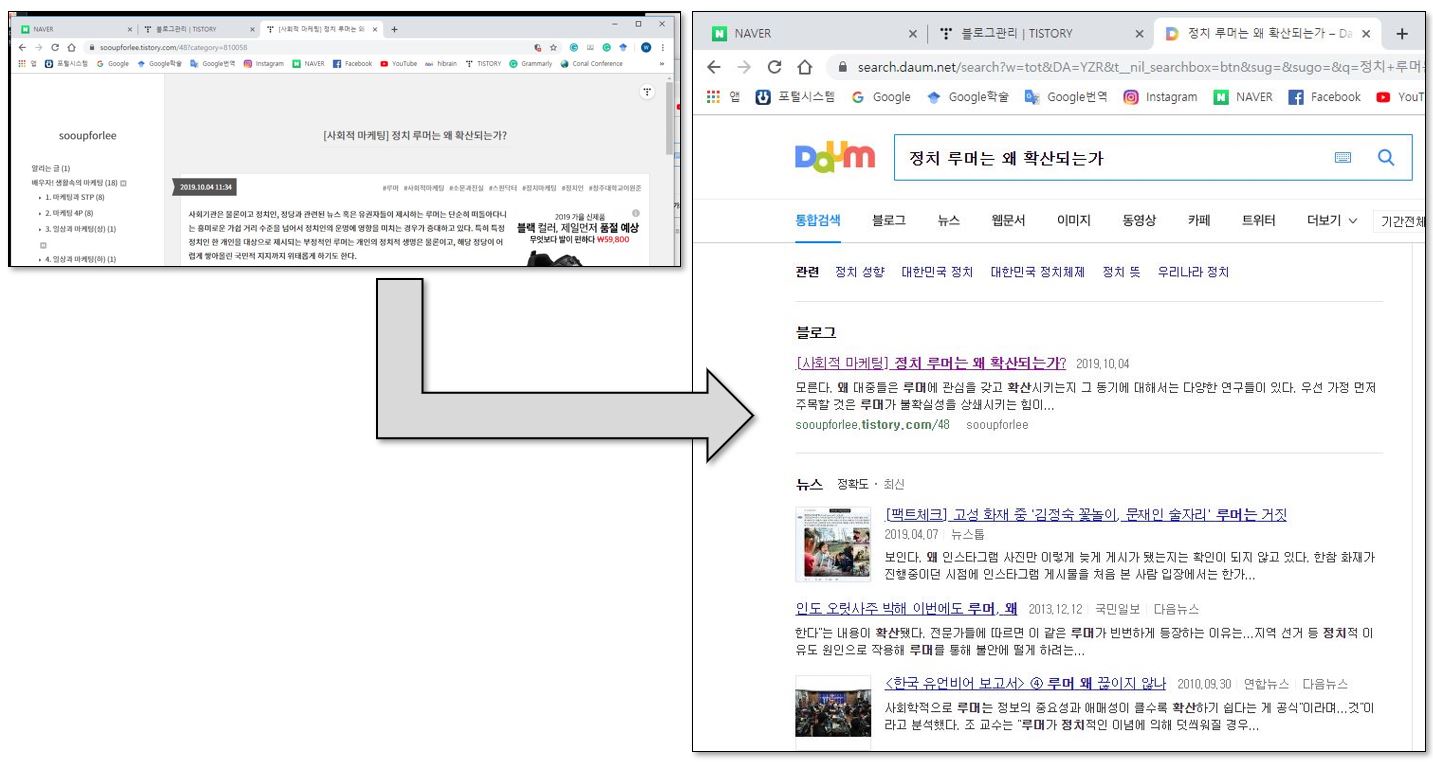The height and width of the screenshot is (762, 1433).
Task: Select 카페 search tab on Daum
Action: point(1199,220)
